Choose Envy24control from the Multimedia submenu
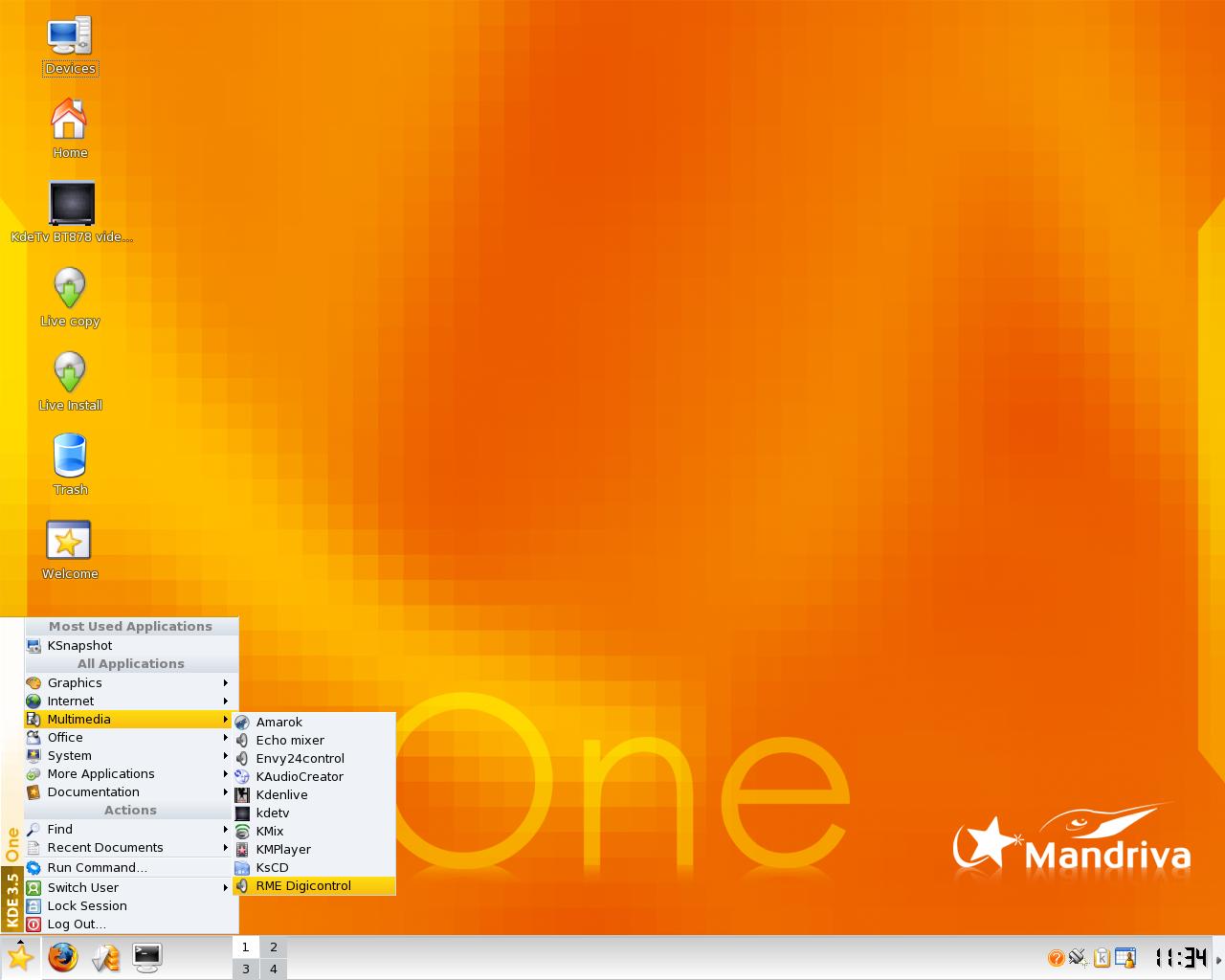This screenshot has height=980, width=1225. click(x=314, y=759)
